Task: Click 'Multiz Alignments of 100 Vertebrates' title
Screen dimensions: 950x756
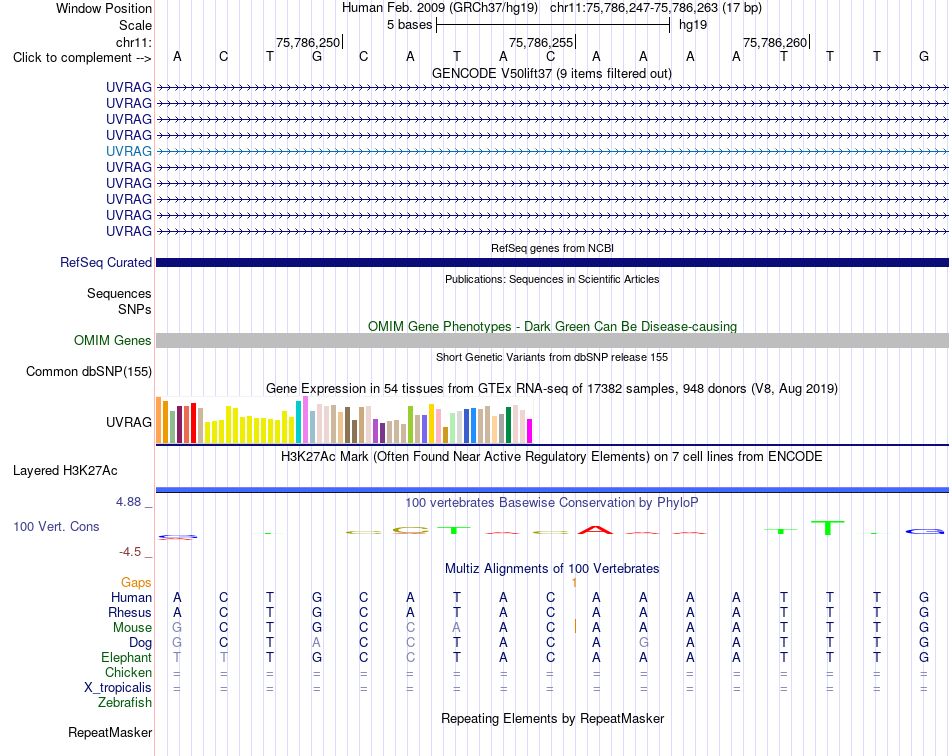Action: (x=552, y=569)
